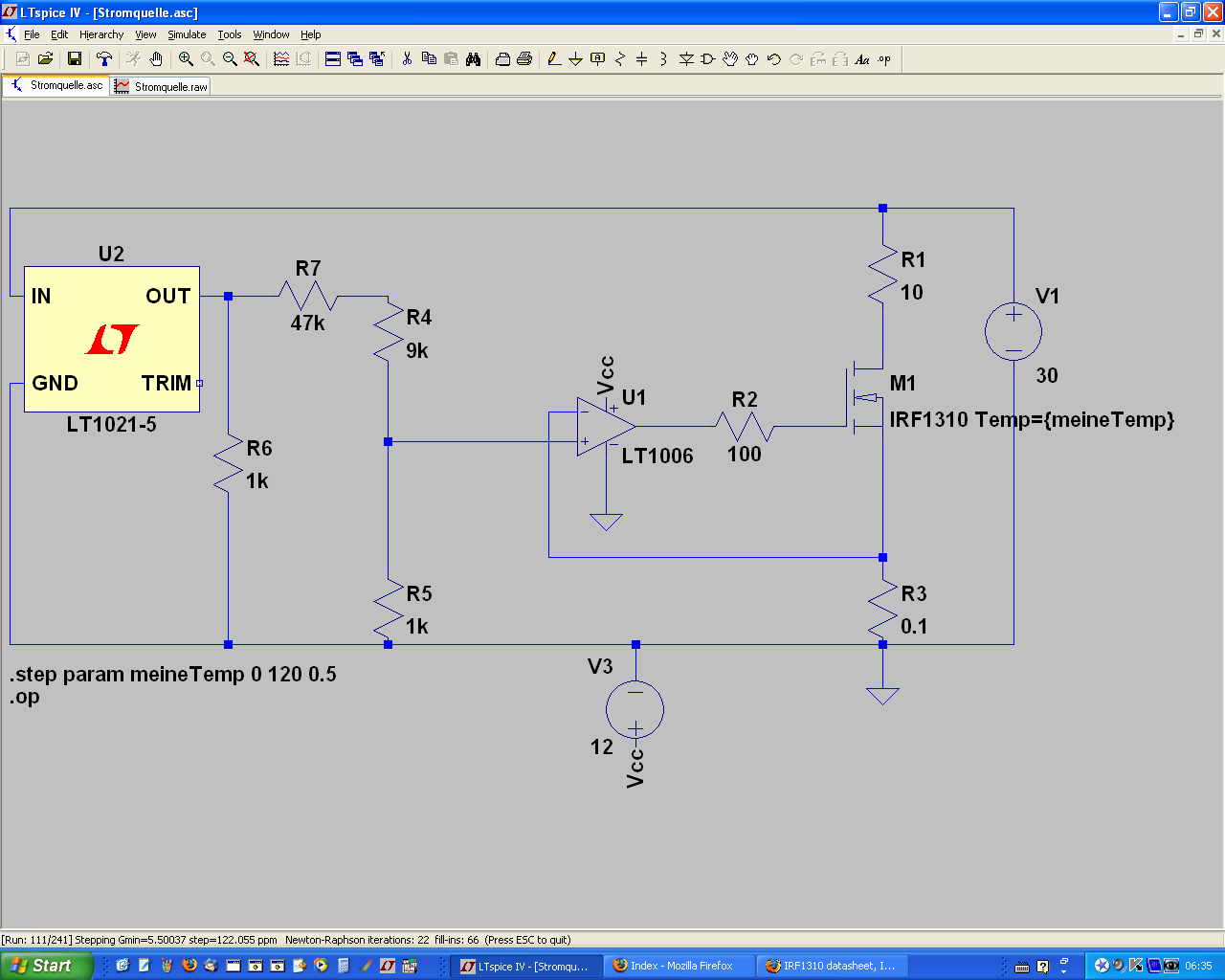Click the V3 value 12
This screenshot has width=1225, height=980.
pyautogui.click(x=602, y=747)
